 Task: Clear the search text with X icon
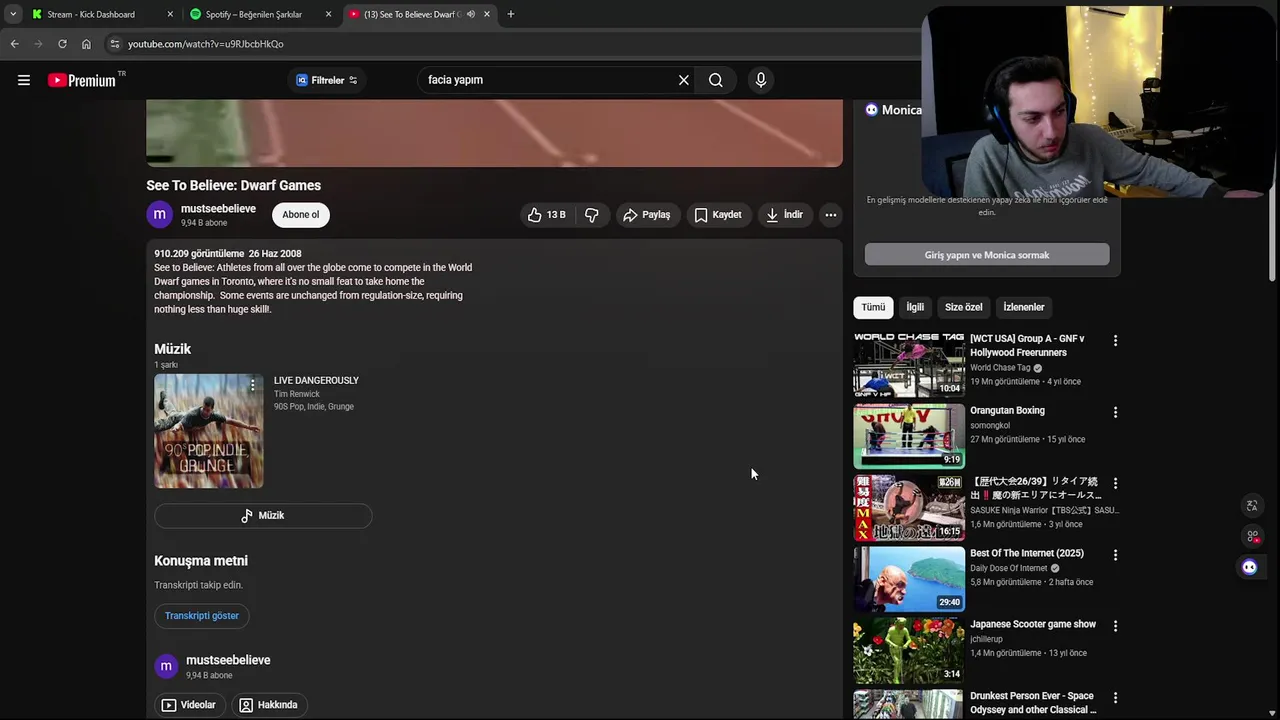(684, 80)
